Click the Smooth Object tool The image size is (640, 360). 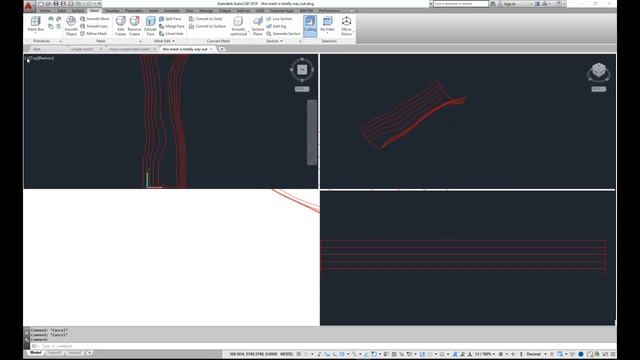click(71, 26)
